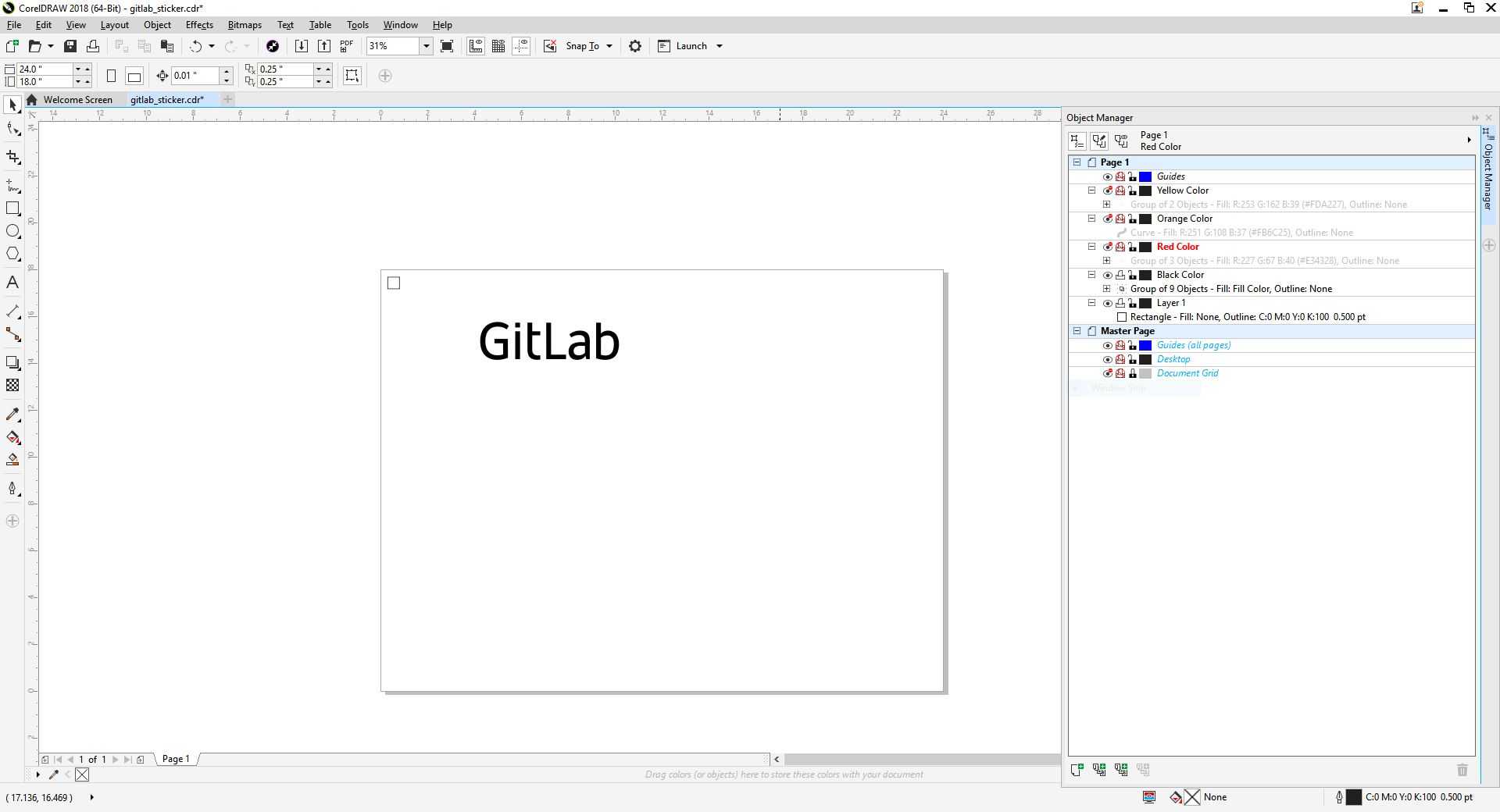Paste from clipboard
This screenshot has width=1500, height=812.
(166, 46)
